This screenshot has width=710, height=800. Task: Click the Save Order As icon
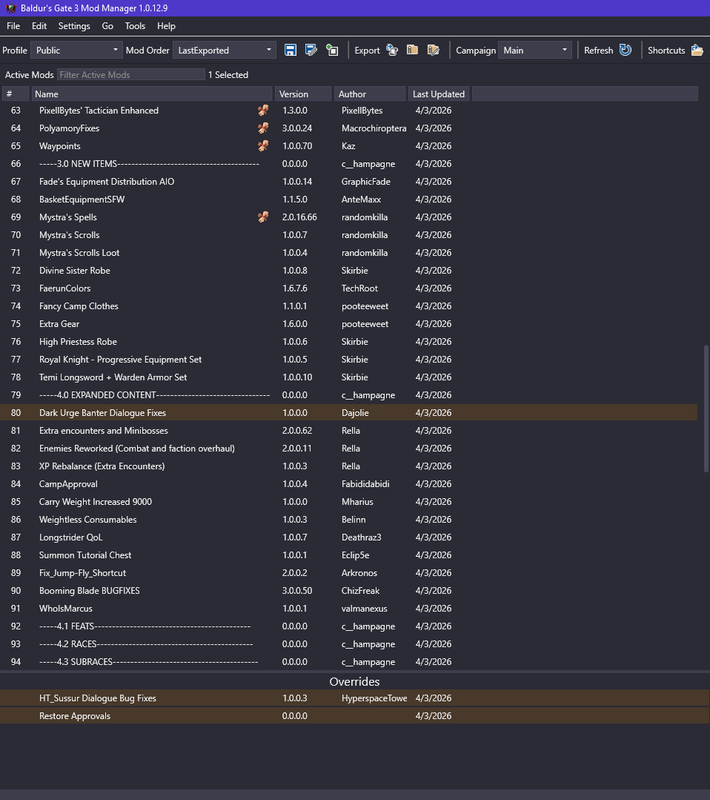(311, 50)
